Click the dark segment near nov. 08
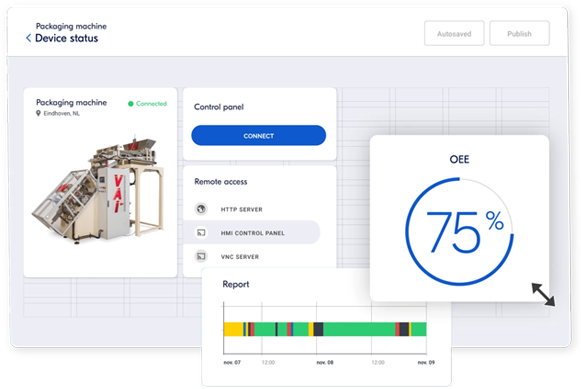Image resolution: width=581 pixels, height=389 pixels. (318, 329)
